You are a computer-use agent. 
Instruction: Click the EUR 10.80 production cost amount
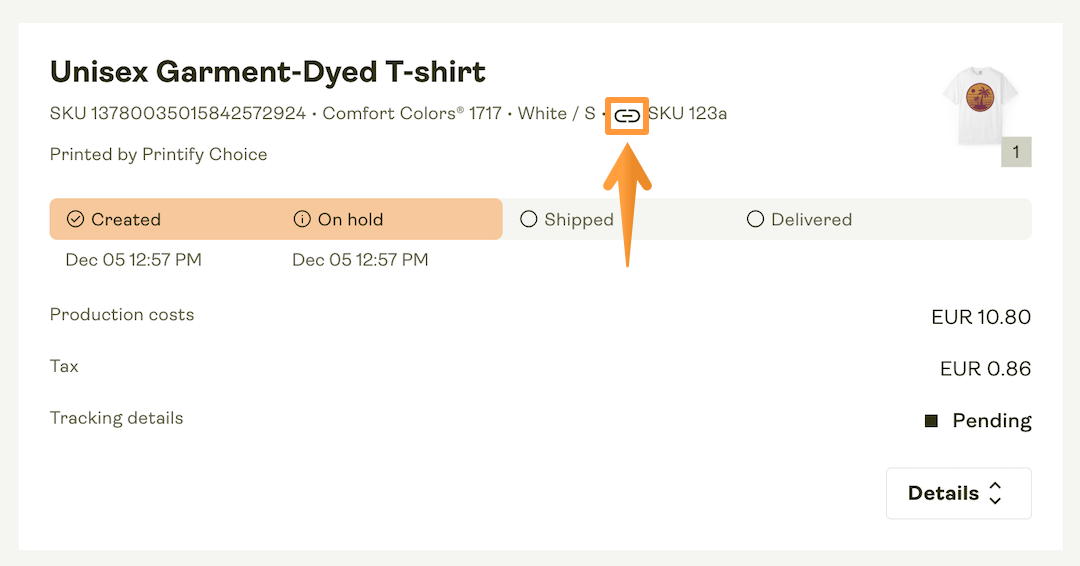[x=980, y=317]
